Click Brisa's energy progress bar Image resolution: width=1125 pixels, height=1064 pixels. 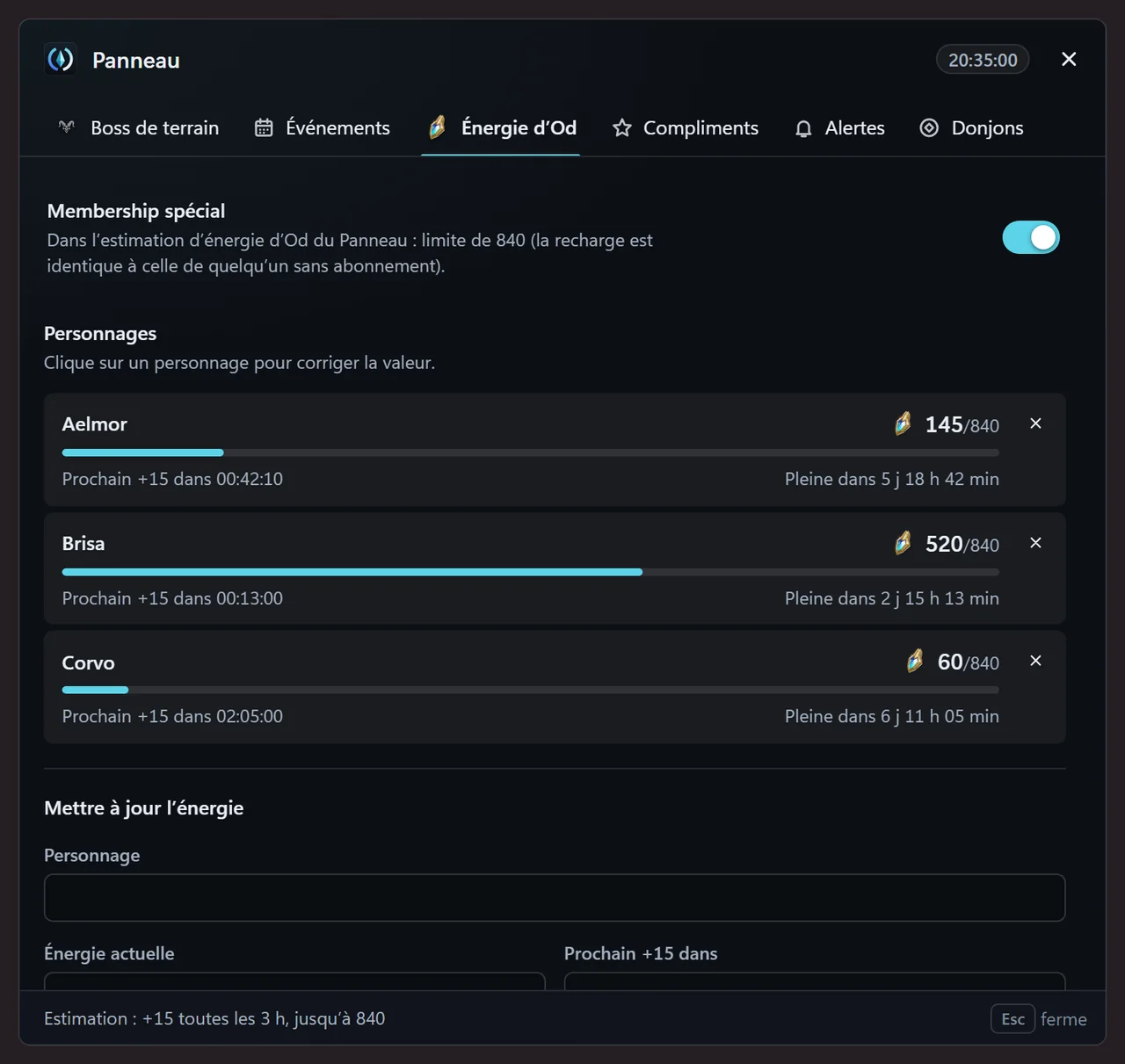(x=531, y=572)
